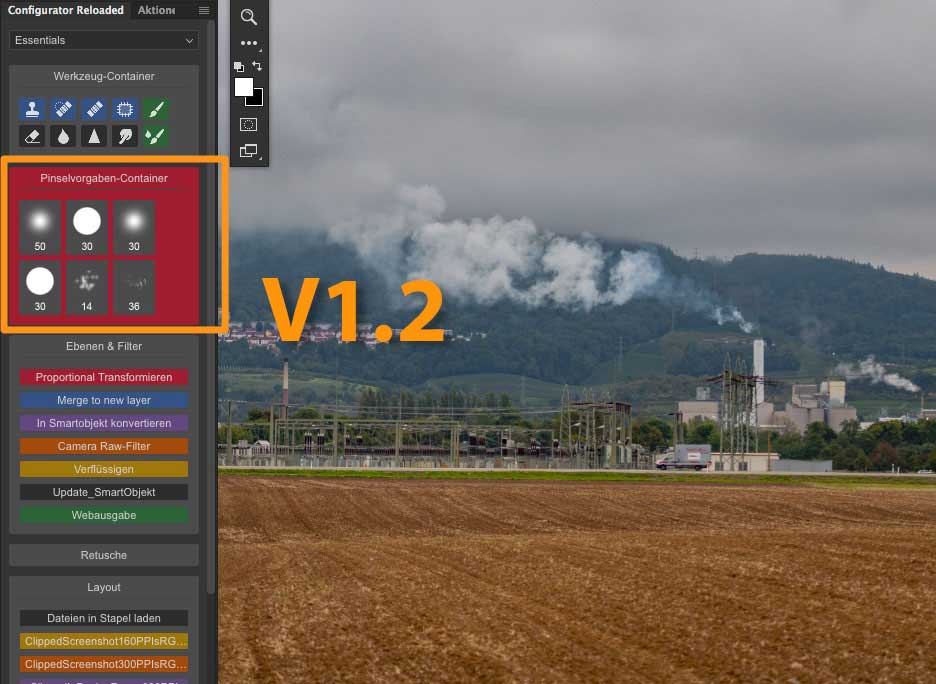Collapse the Werkzeug-Container section
This screenshot has width=936, height=684.
click(104, 76)
